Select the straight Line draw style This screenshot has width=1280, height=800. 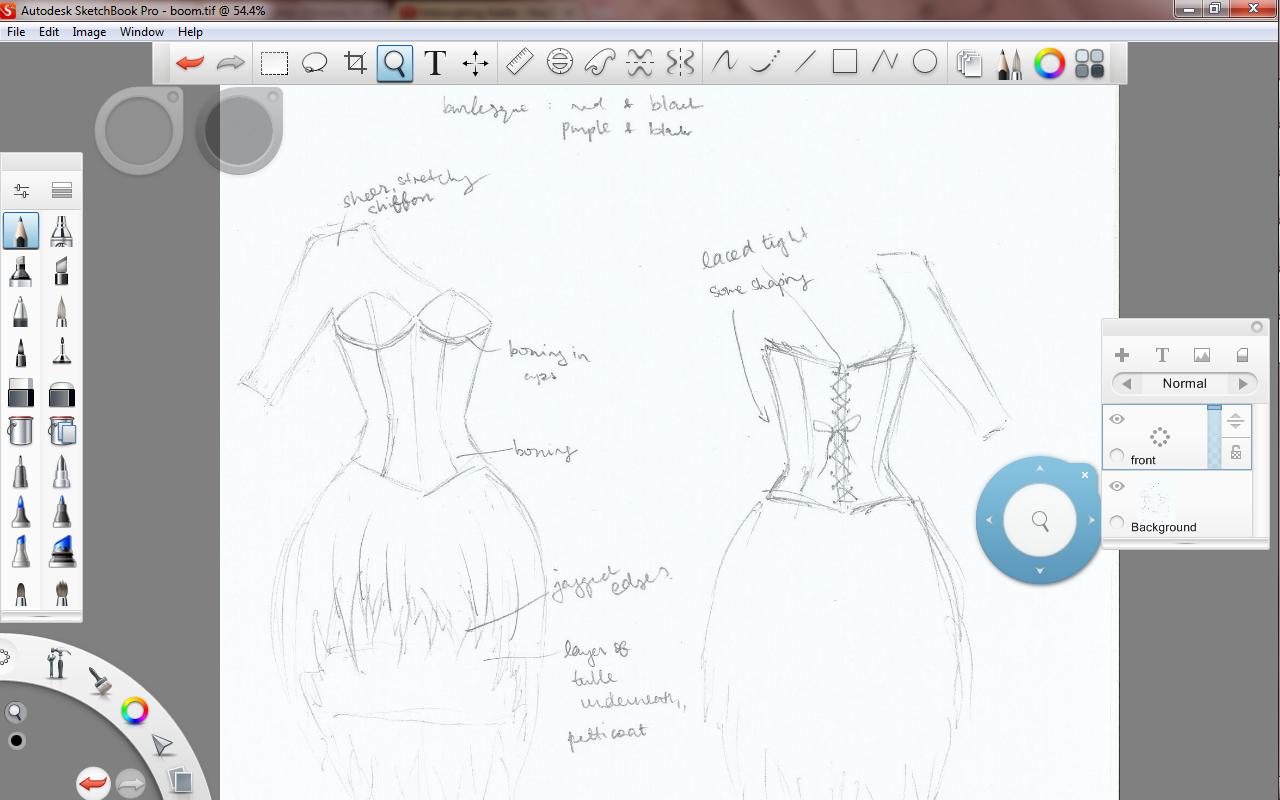pos(805,63)
